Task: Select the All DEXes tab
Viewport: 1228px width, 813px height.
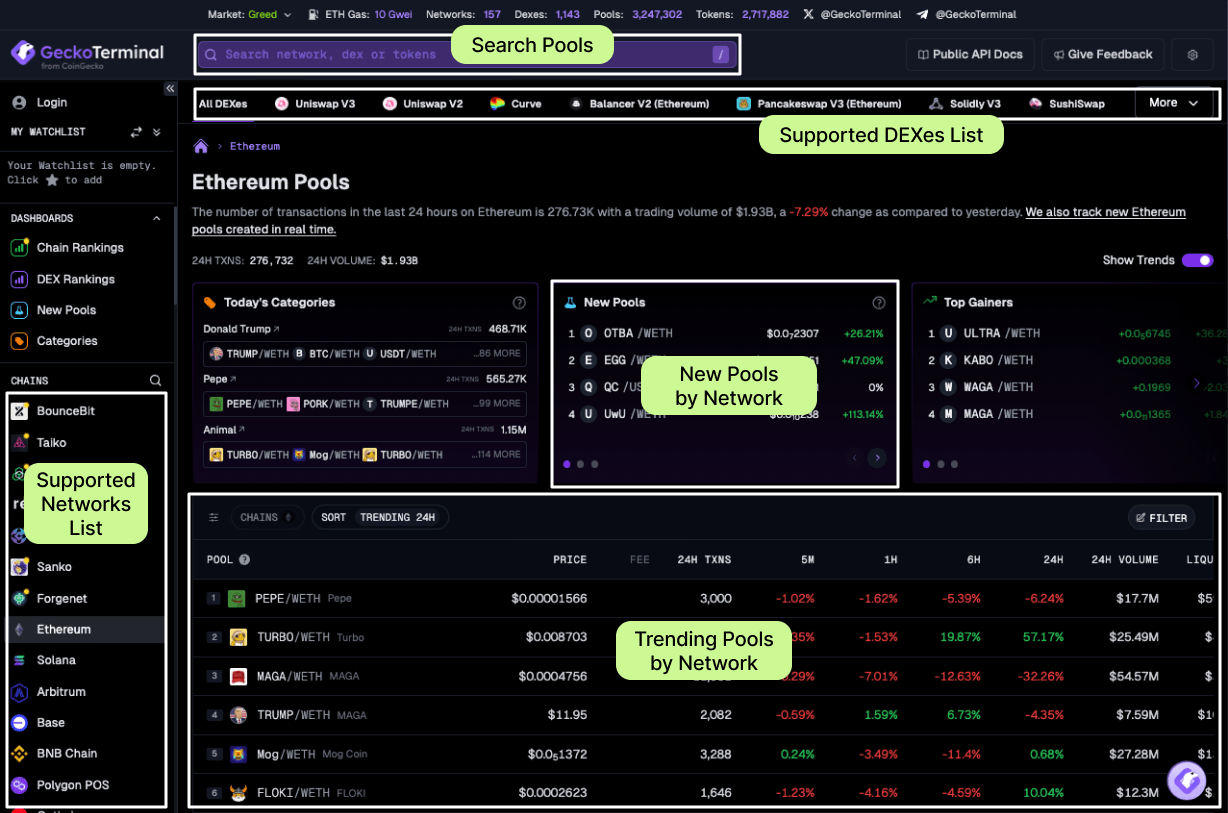Action: [x=223, y=104]
